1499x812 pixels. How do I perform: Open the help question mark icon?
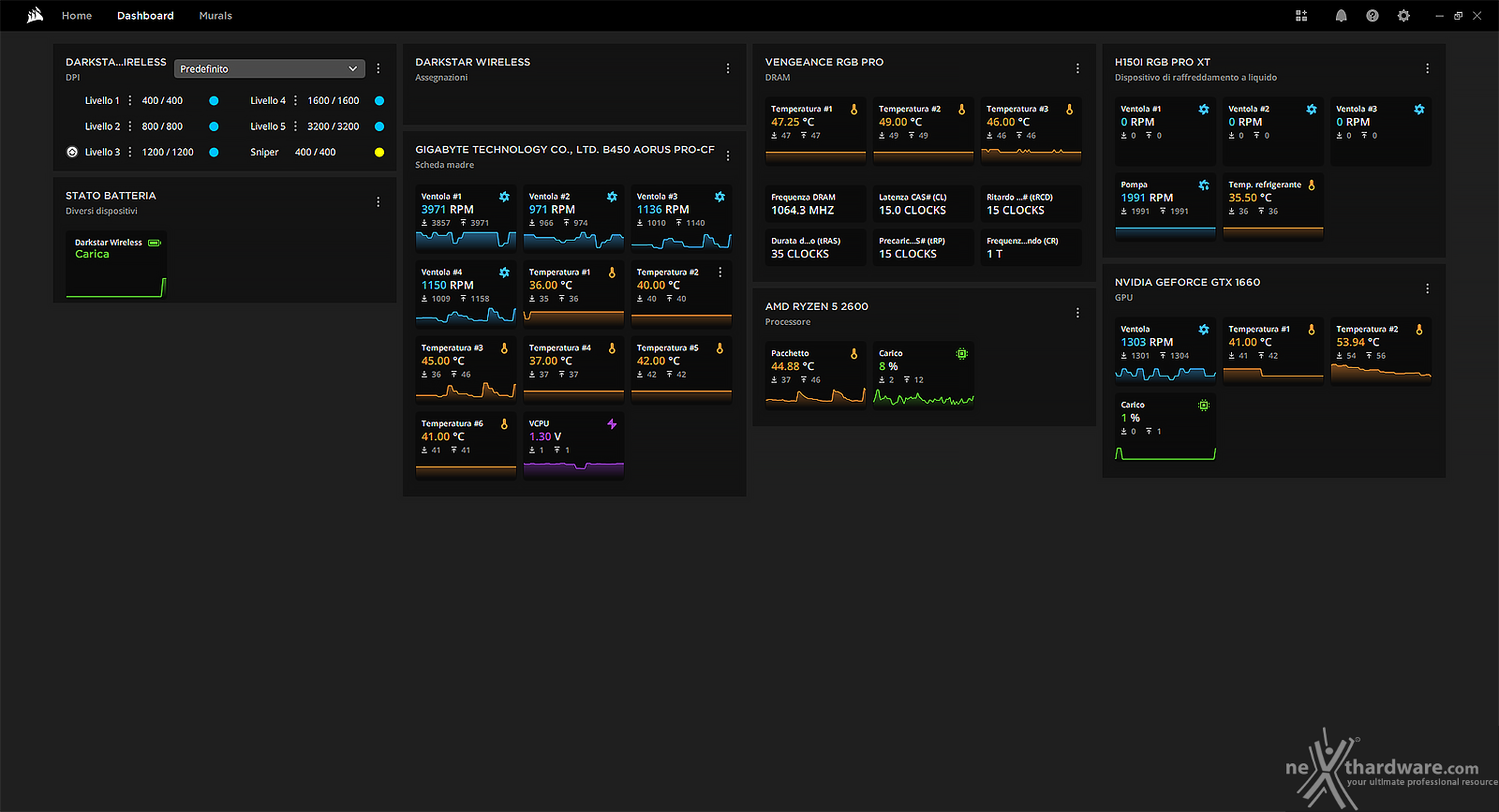pyautogui.click(x=1373, y=16)
